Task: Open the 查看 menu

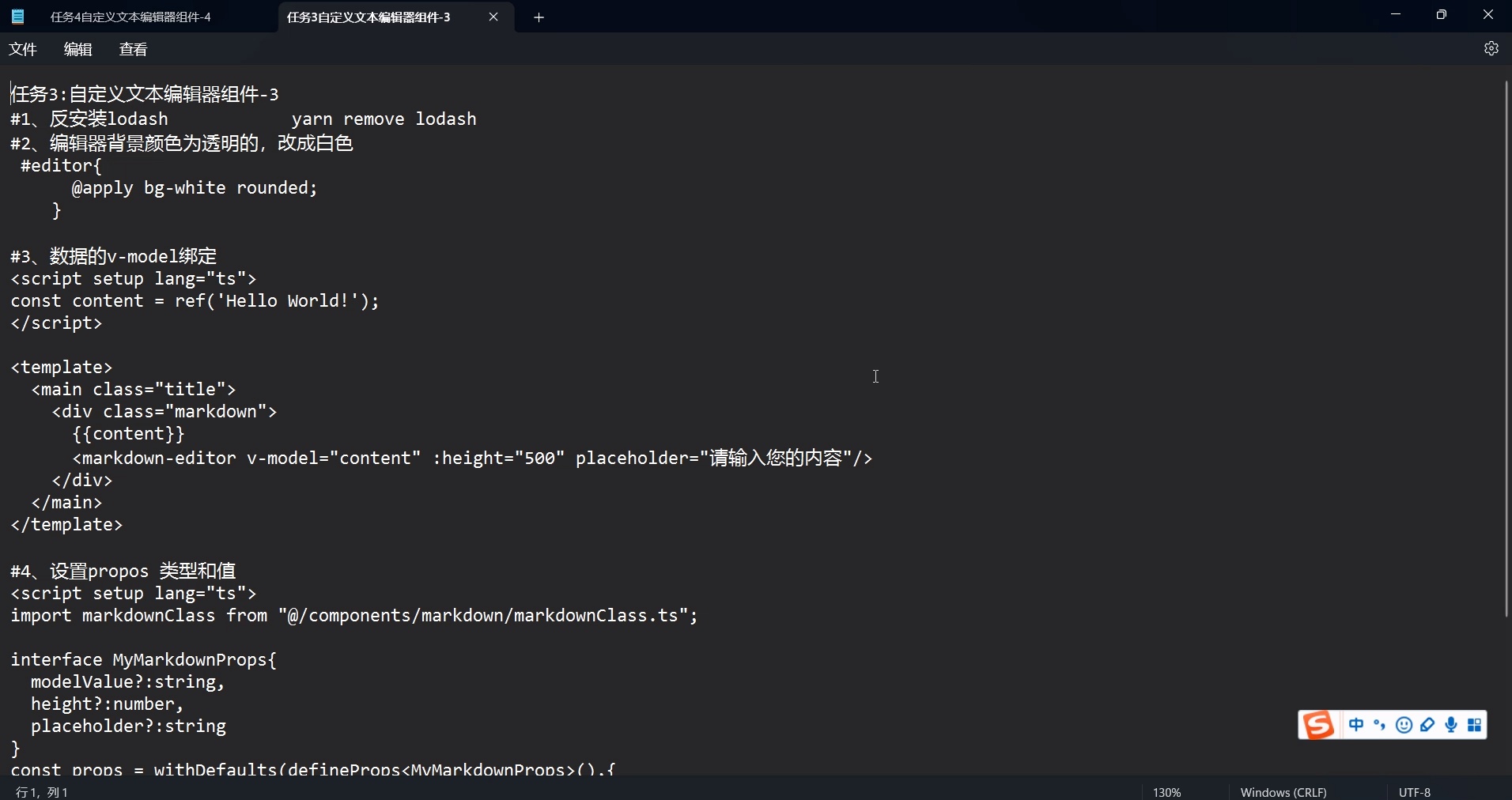Action: click(132, 48)
